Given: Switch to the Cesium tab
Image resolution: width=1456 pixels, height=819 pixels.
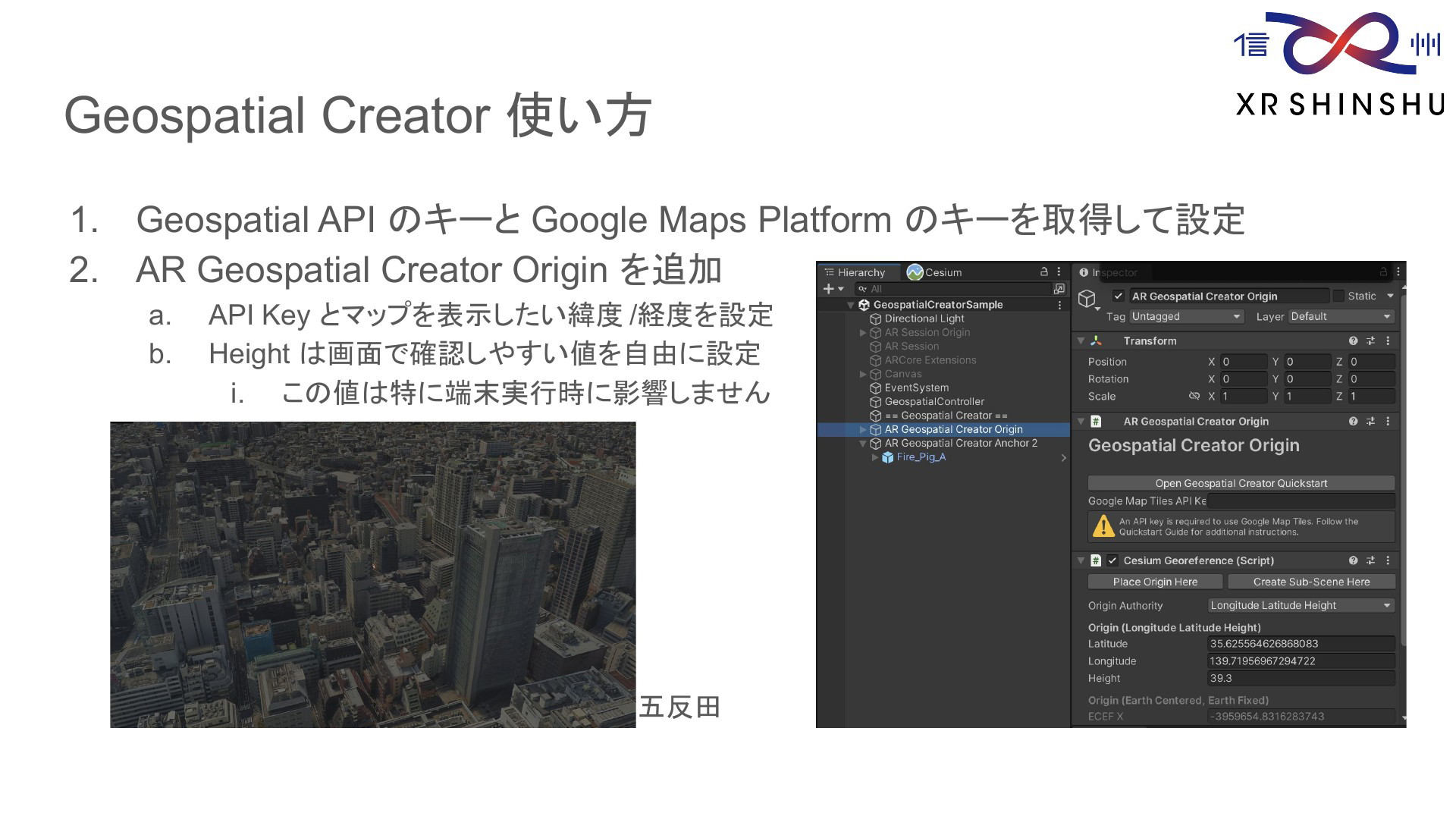Looking at the screenshot, I should pyautogui.click(x=934, y=272).
